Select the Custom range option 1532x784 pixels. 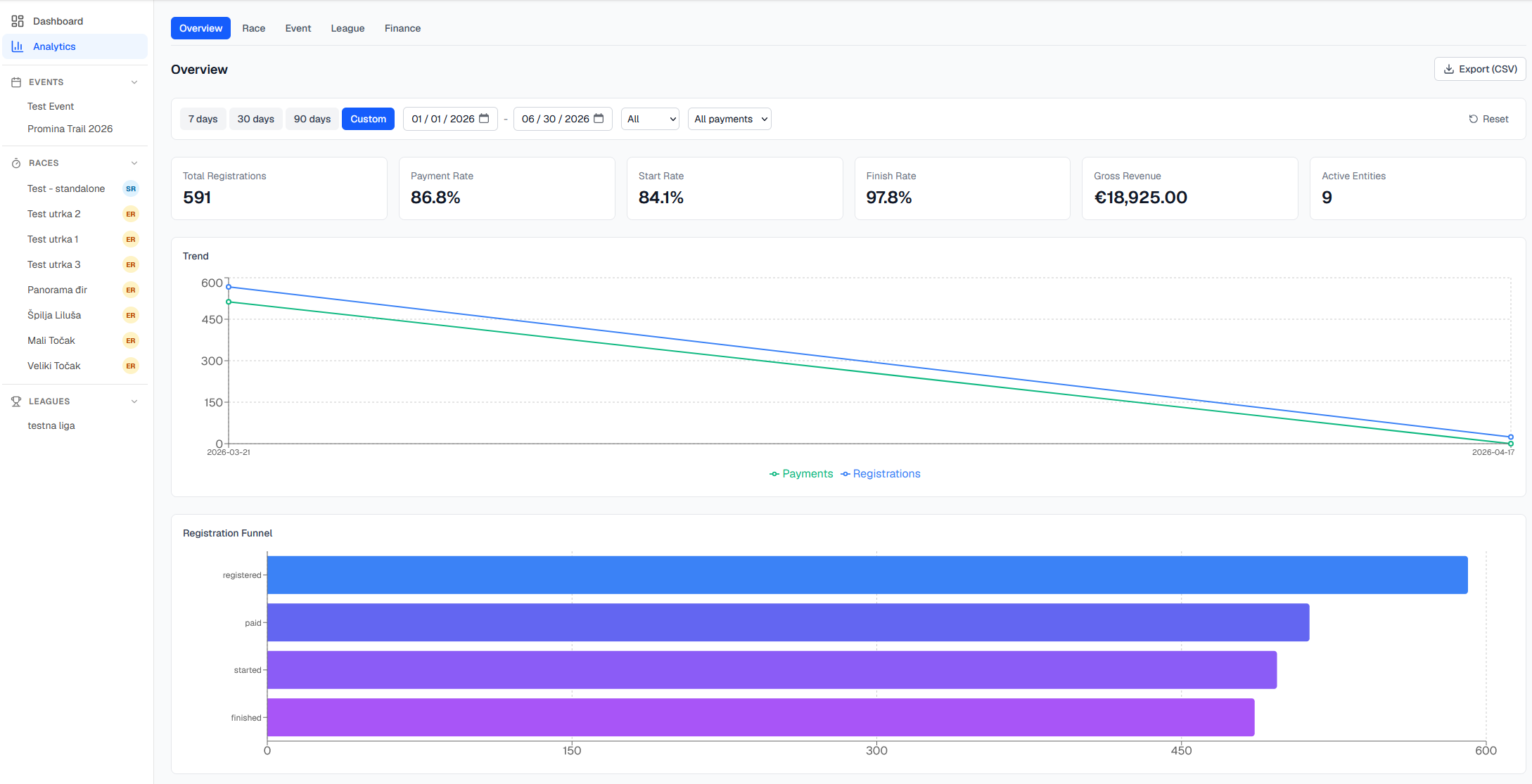(x=369, y=119)
